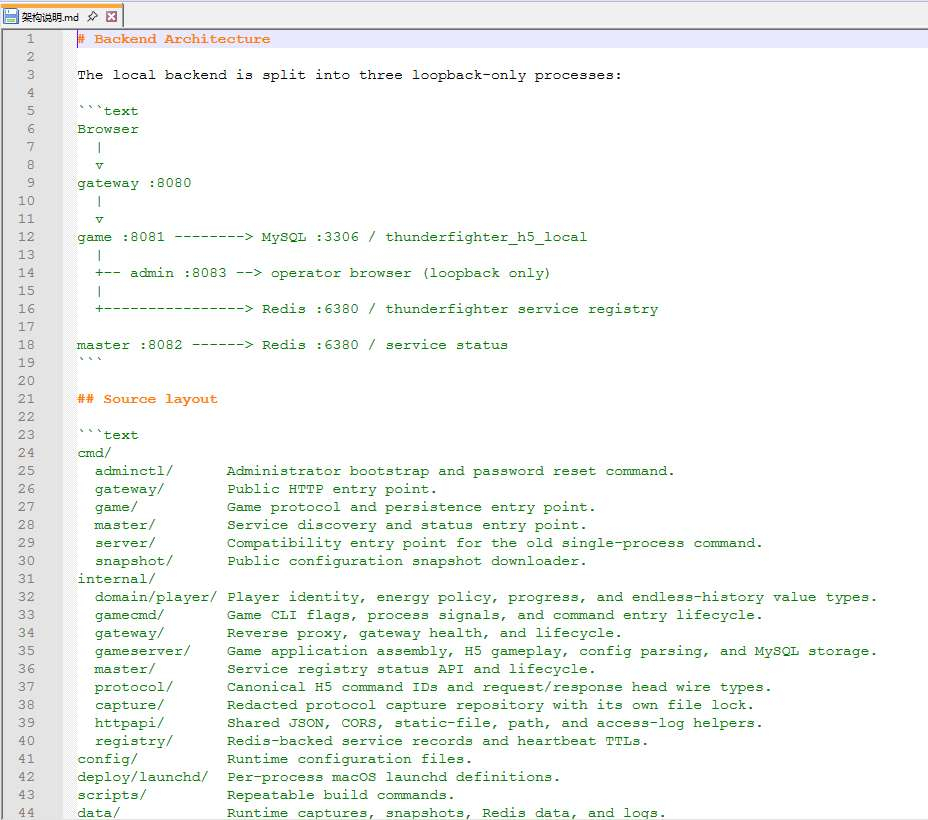Click the word 'loopback-only' in line 3
Viewport: 928px width, 820px height.
point(469,75)
